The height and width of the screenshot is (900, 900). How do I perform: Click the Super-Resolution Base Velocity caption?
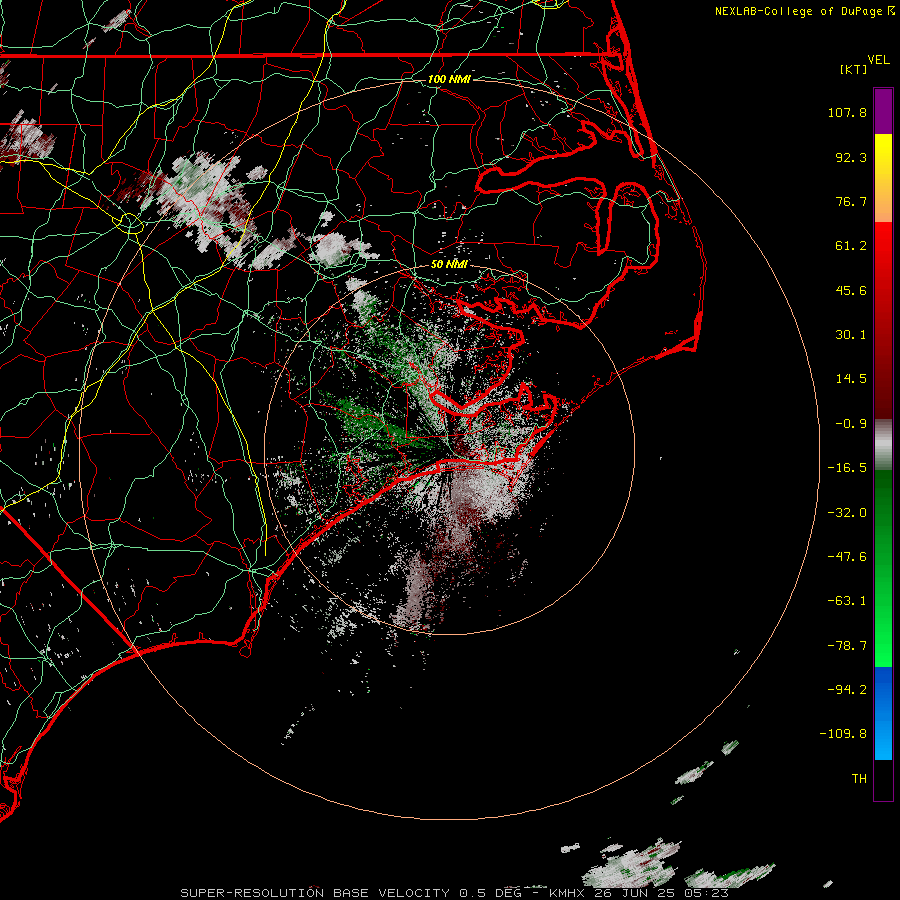(x=351, y=893)
